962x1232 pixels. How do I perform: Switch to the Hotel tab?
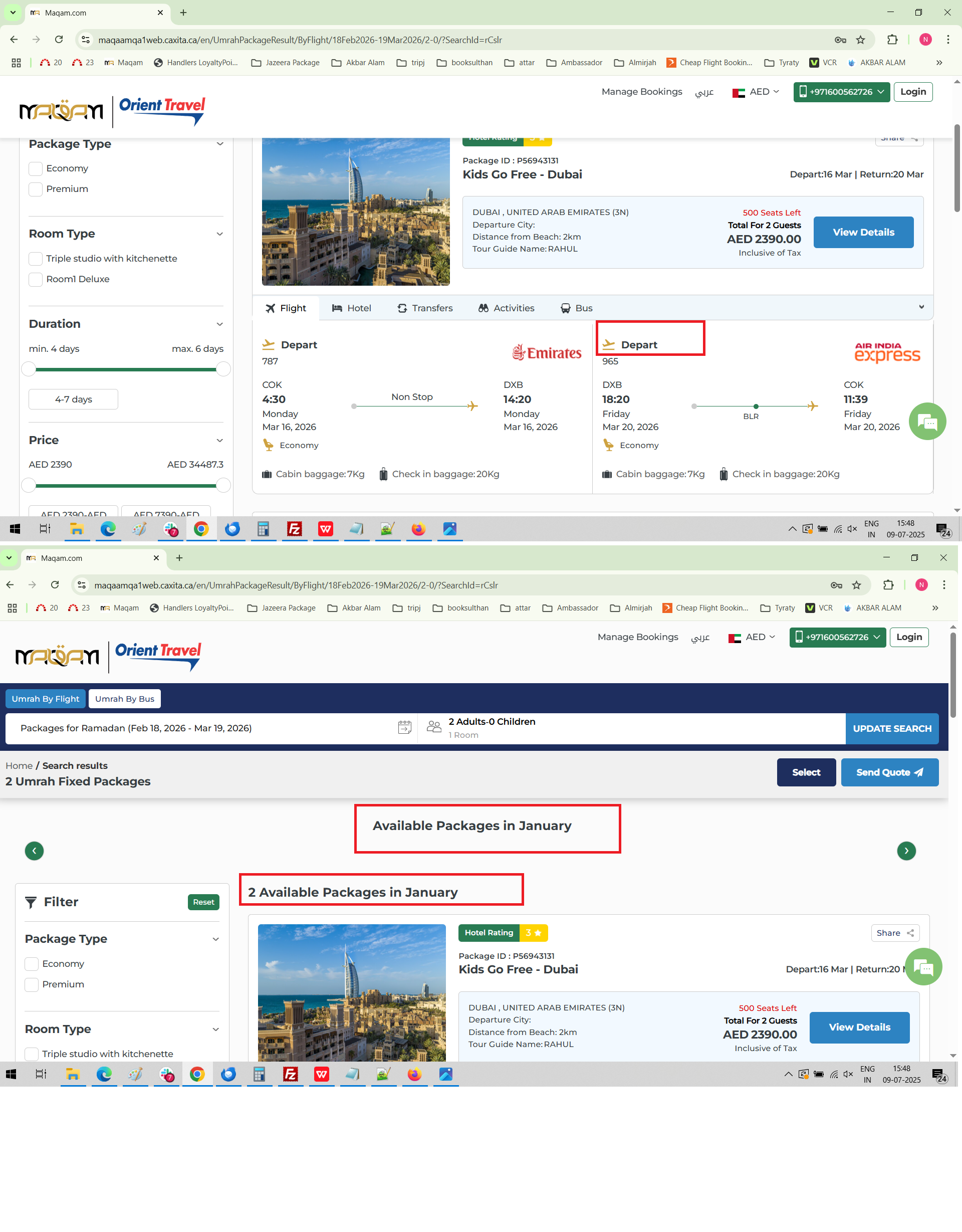click(x=351, y=308)
